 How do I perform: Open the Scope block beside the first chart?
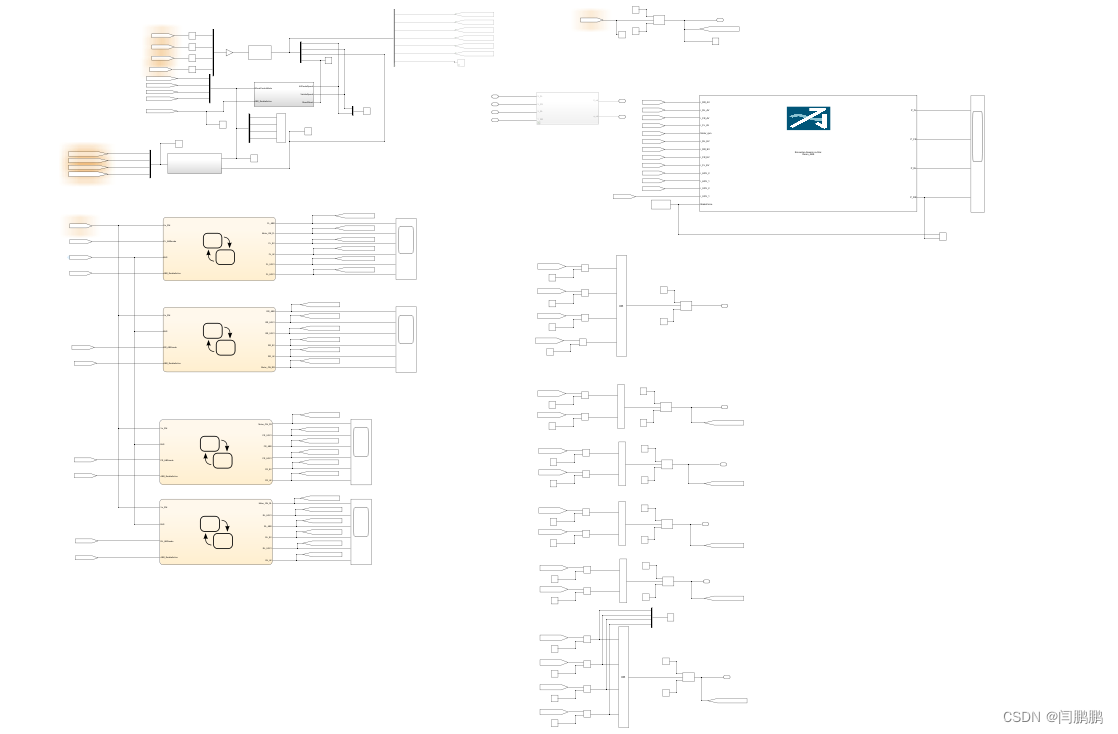tap(406, 248)
